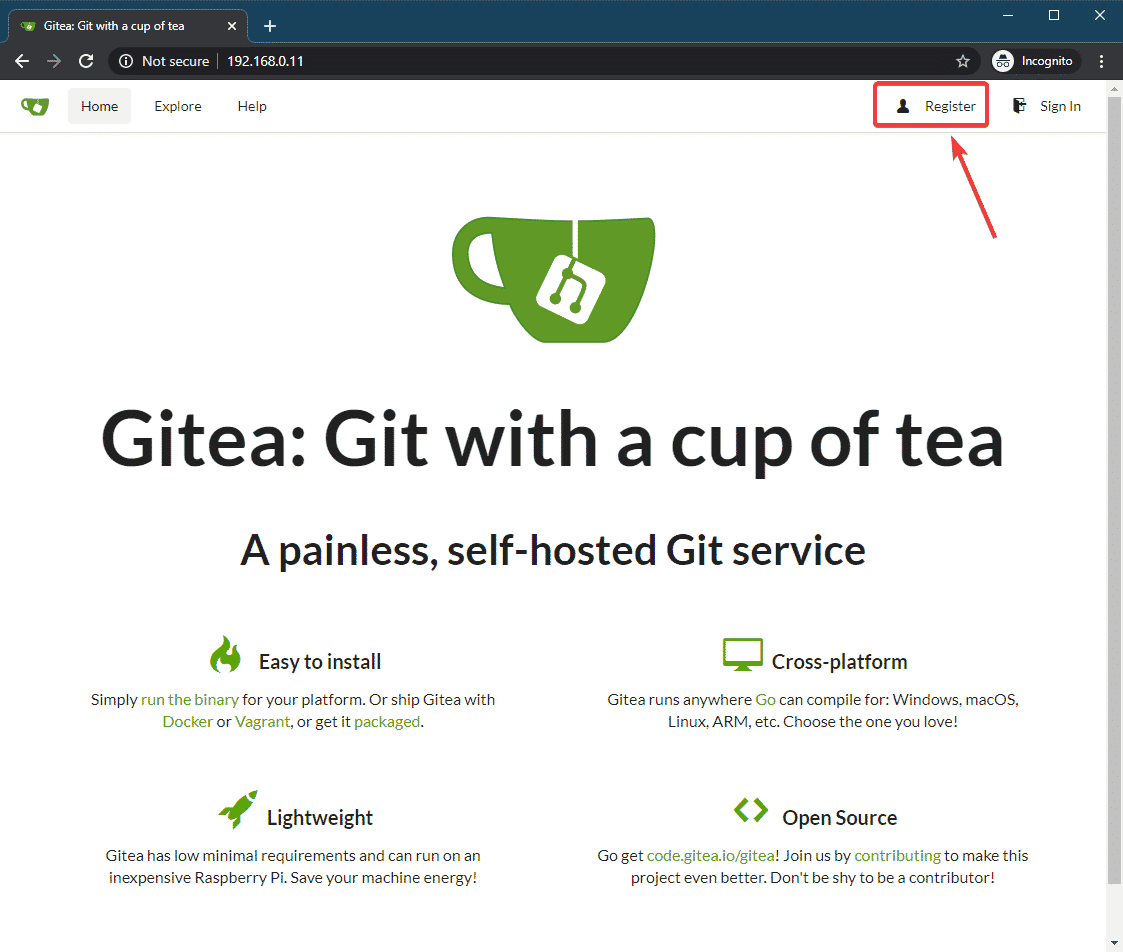Follow the Docker link

[x=188, y=722]
